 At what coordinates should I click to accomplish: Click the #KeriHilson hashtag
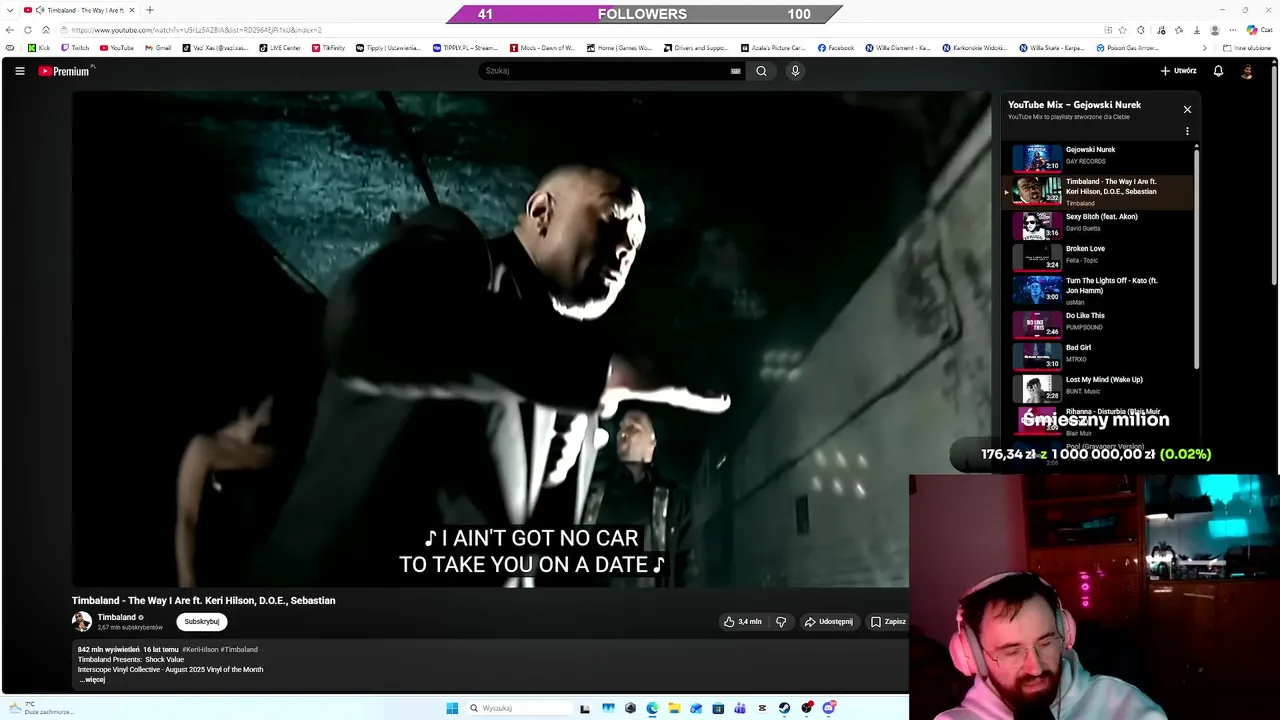[200, 649]
